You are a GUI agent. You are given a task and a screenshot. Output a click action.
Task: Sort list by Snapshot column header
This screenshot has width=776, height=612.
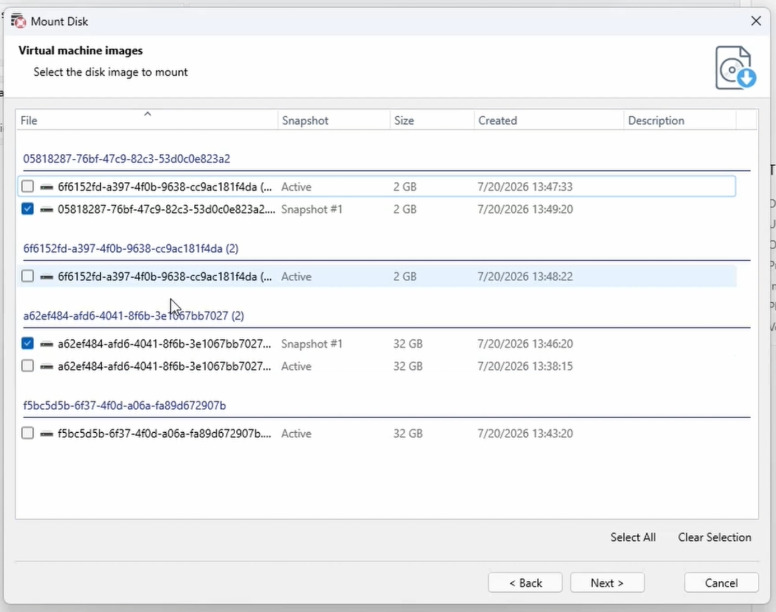[334, 120]
